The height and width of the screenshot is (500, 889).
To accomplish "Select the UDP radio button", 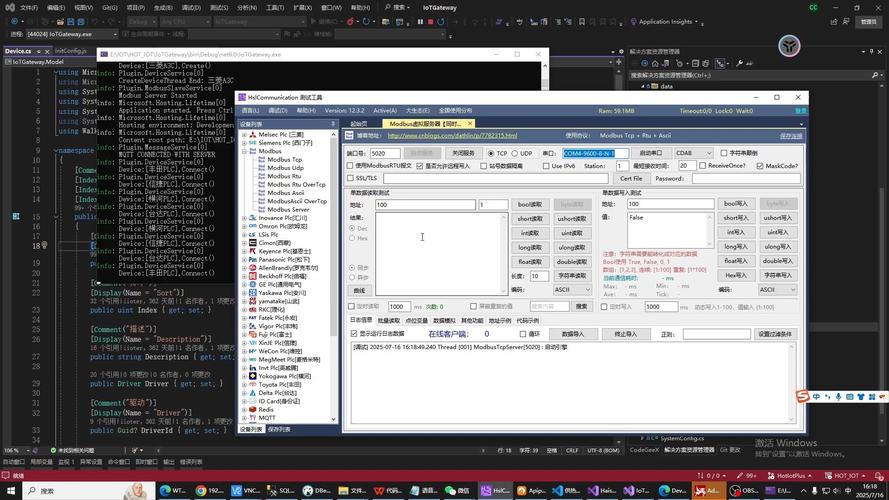I will pos(518,153).
